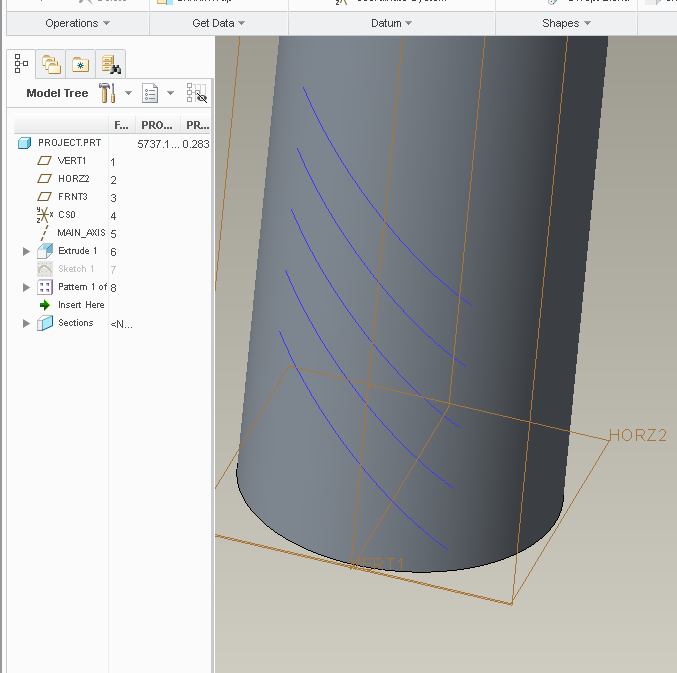Viewport: 677px width, 673px height.
Task: Click the <N... value for Sections
Action: point(121,324)
